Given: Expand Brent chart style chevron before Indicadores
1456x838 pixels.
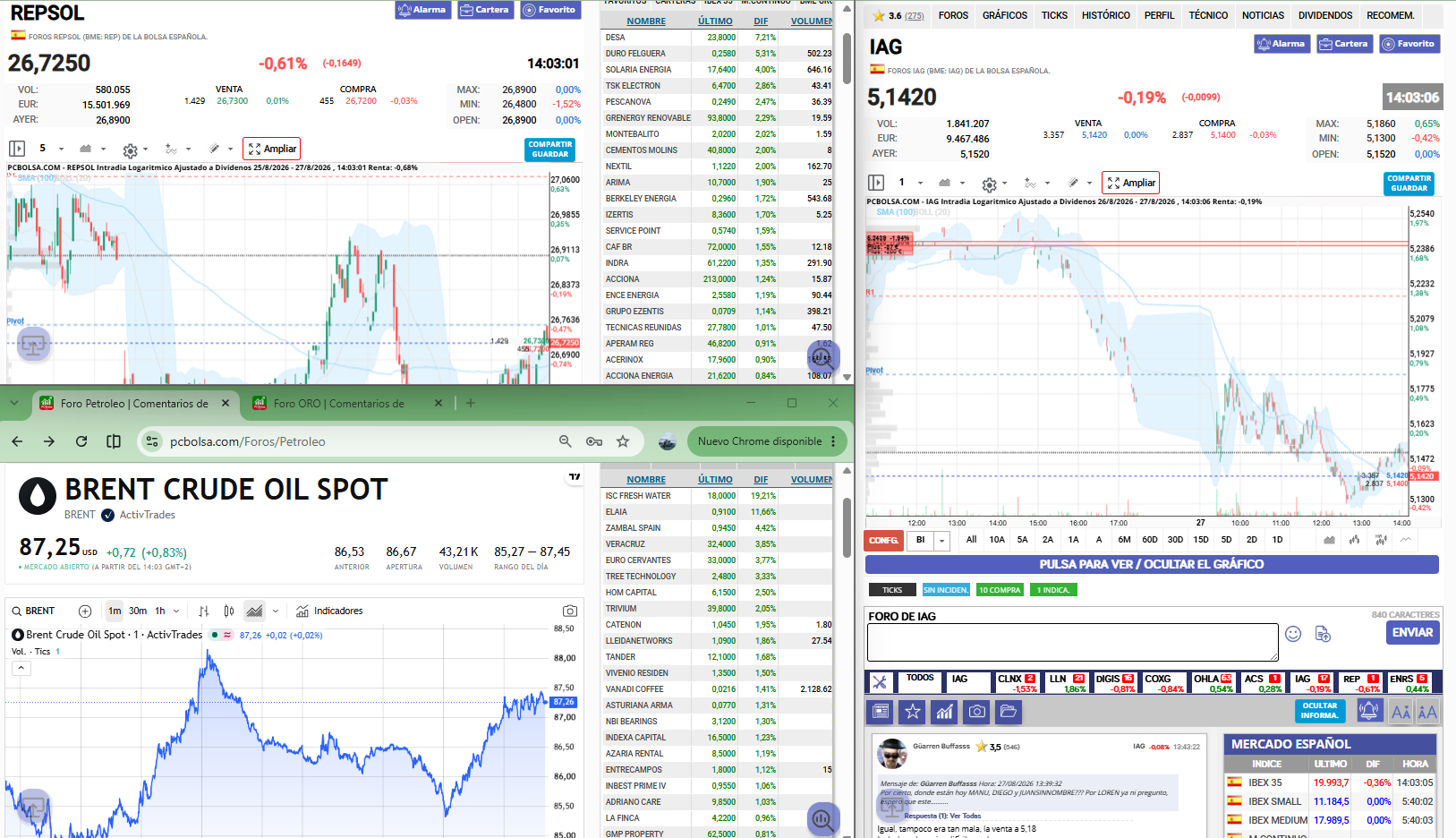Looking at the screenshot, I should point(276,611).
